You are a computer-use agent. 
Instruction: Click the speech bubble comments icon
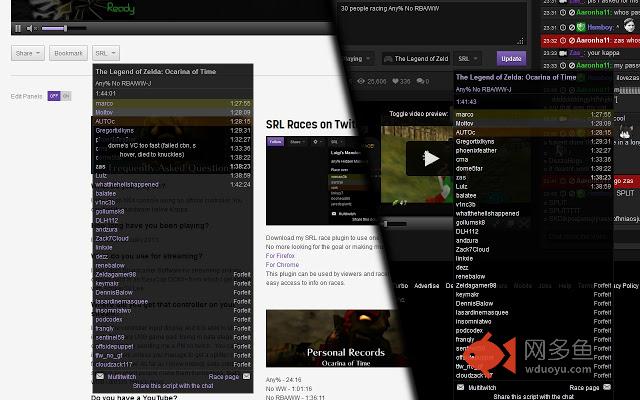[x=420, y=81]
